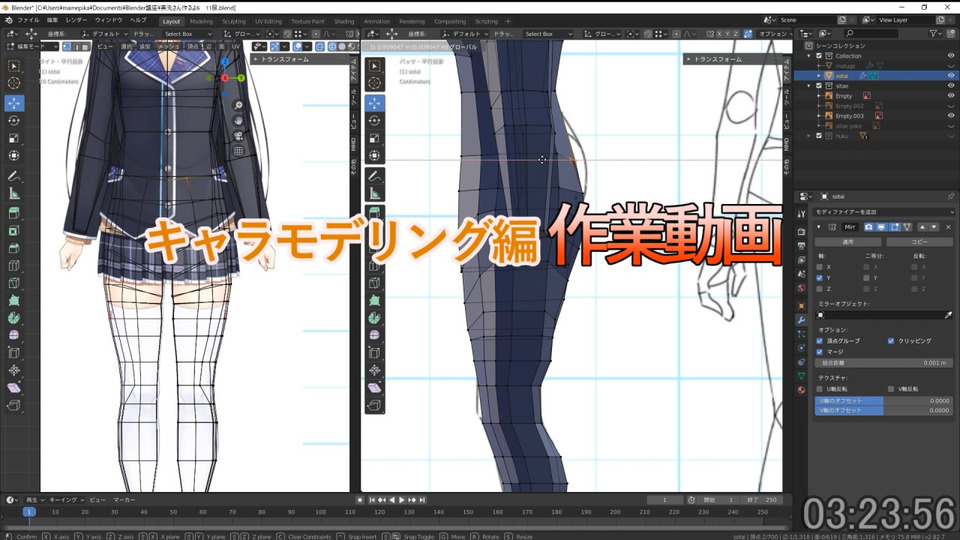Toggle camera view gizmo in left viewport
Screen dimensions: 960x540
tap(238, 135)
